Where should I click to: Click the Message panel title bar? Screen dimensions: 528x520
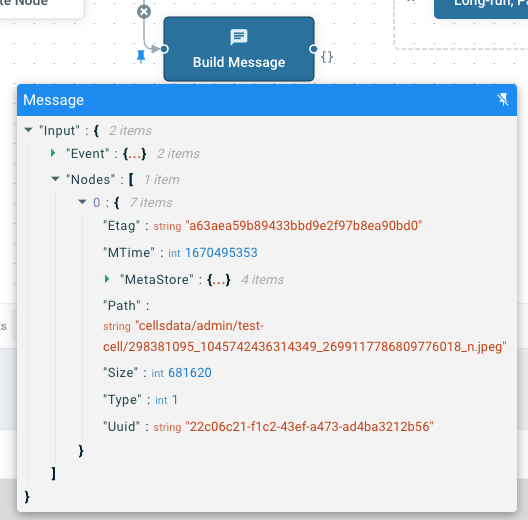(267, 100)
